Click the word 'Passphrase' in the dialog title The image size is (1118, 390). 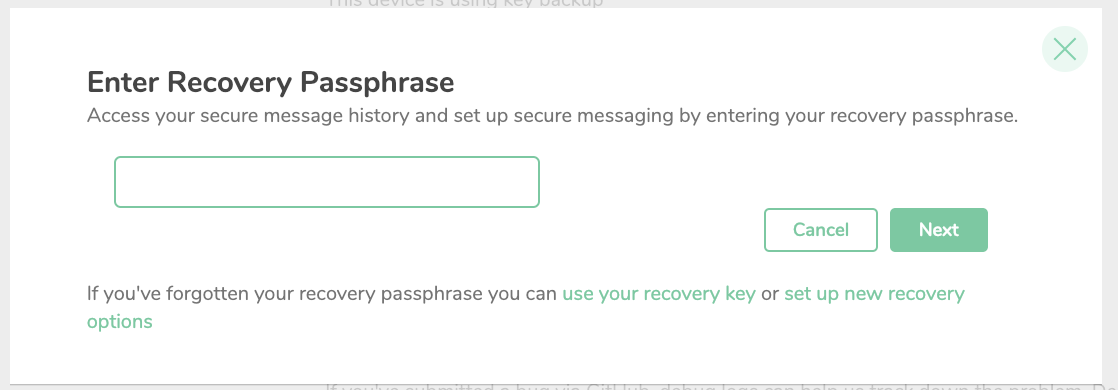[x=376, y=83]
